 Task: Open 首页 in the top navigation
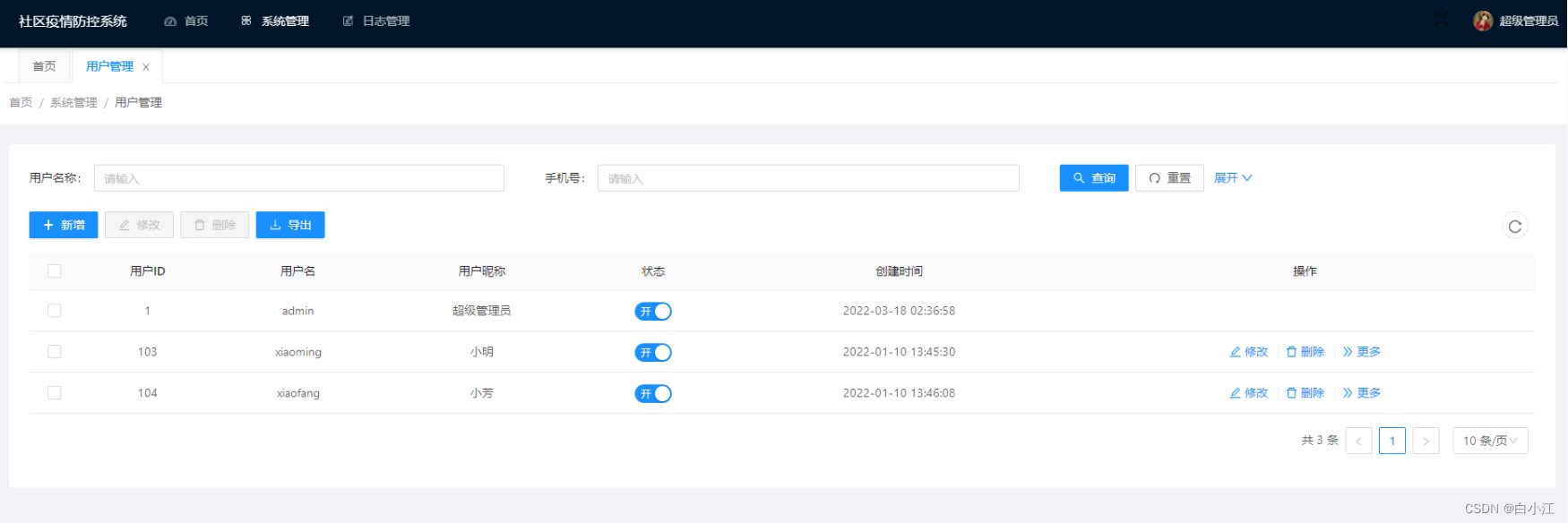(x=186, y=21)
